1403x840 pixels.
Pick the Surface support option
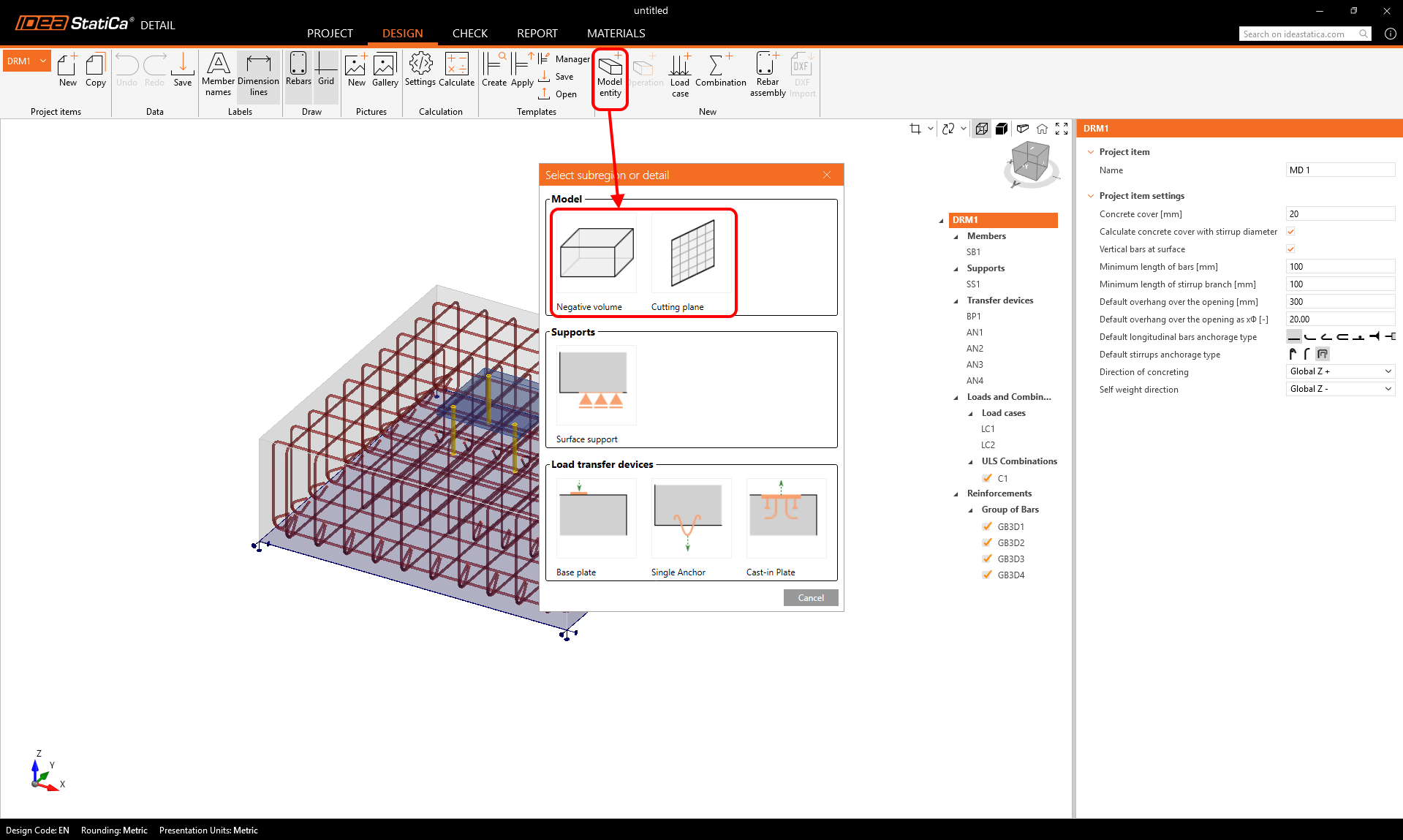click(x=596, y=387)
